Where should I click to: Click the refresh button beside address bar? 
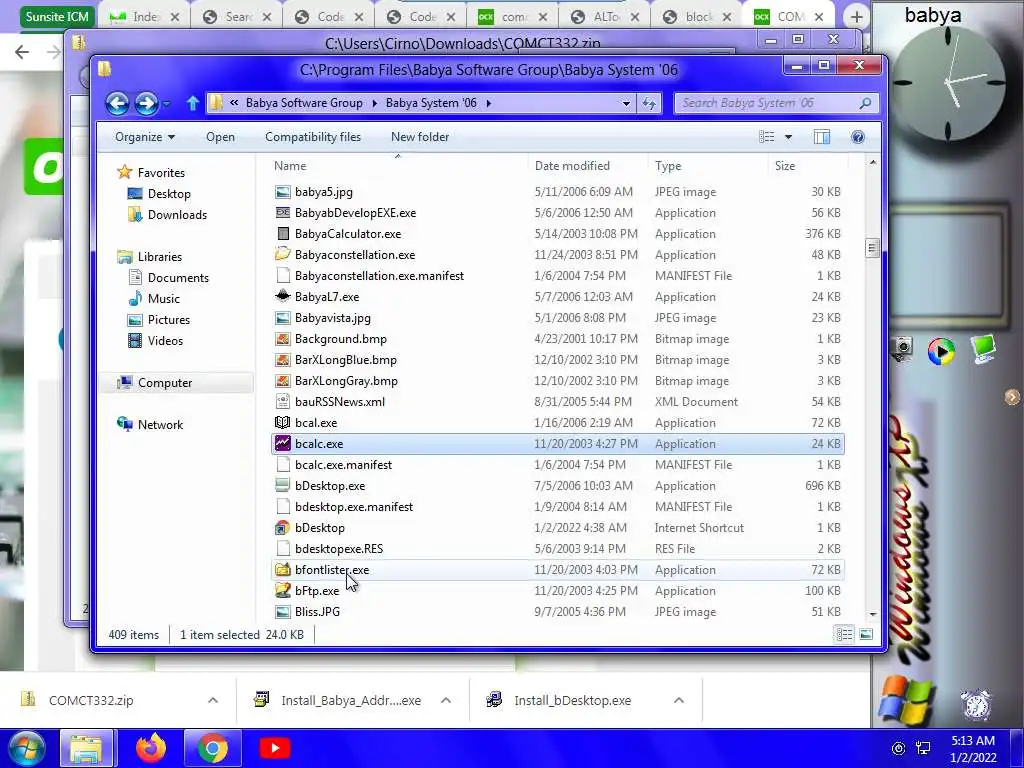(649, 103)
